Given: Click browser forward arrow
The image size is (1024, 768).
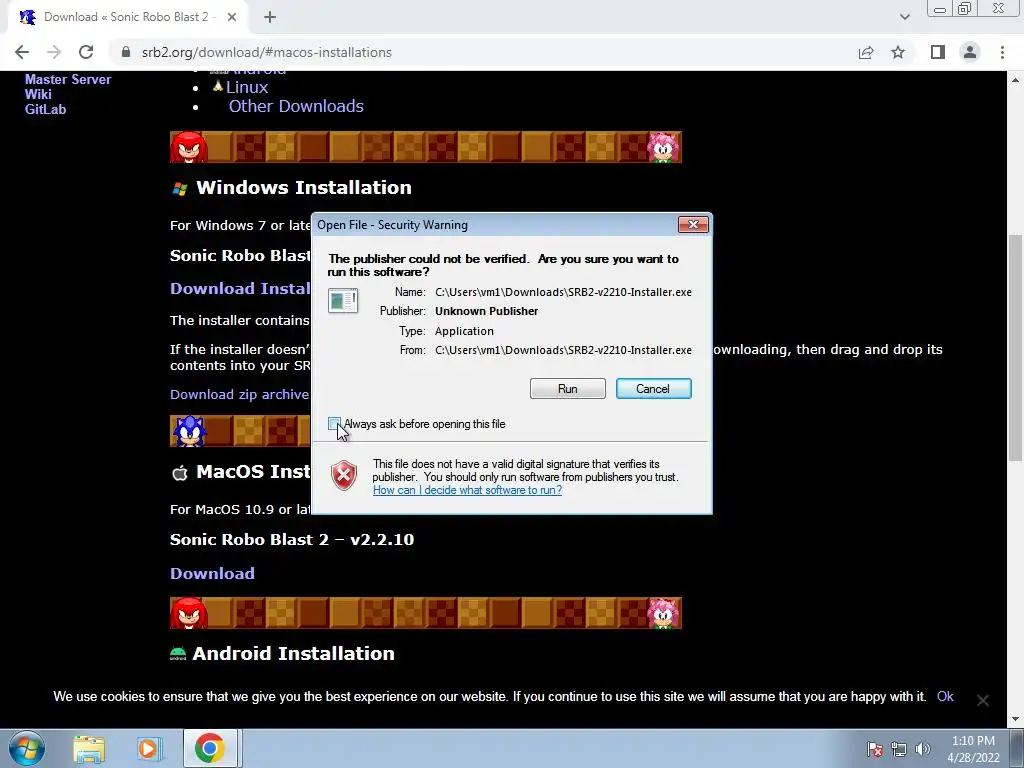Looking at the screenshot, I should [54, 52].
